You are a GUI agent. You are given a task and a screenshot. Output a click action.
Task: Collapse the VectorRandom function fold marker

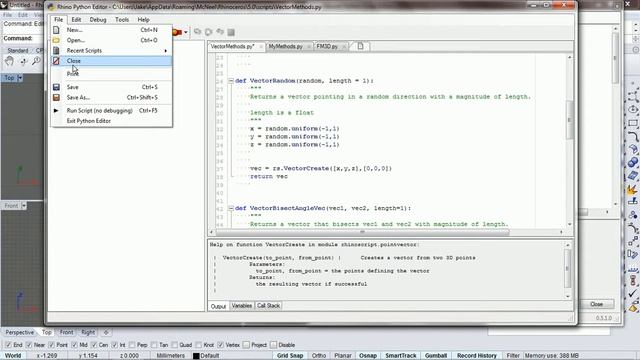pos(231,81)
